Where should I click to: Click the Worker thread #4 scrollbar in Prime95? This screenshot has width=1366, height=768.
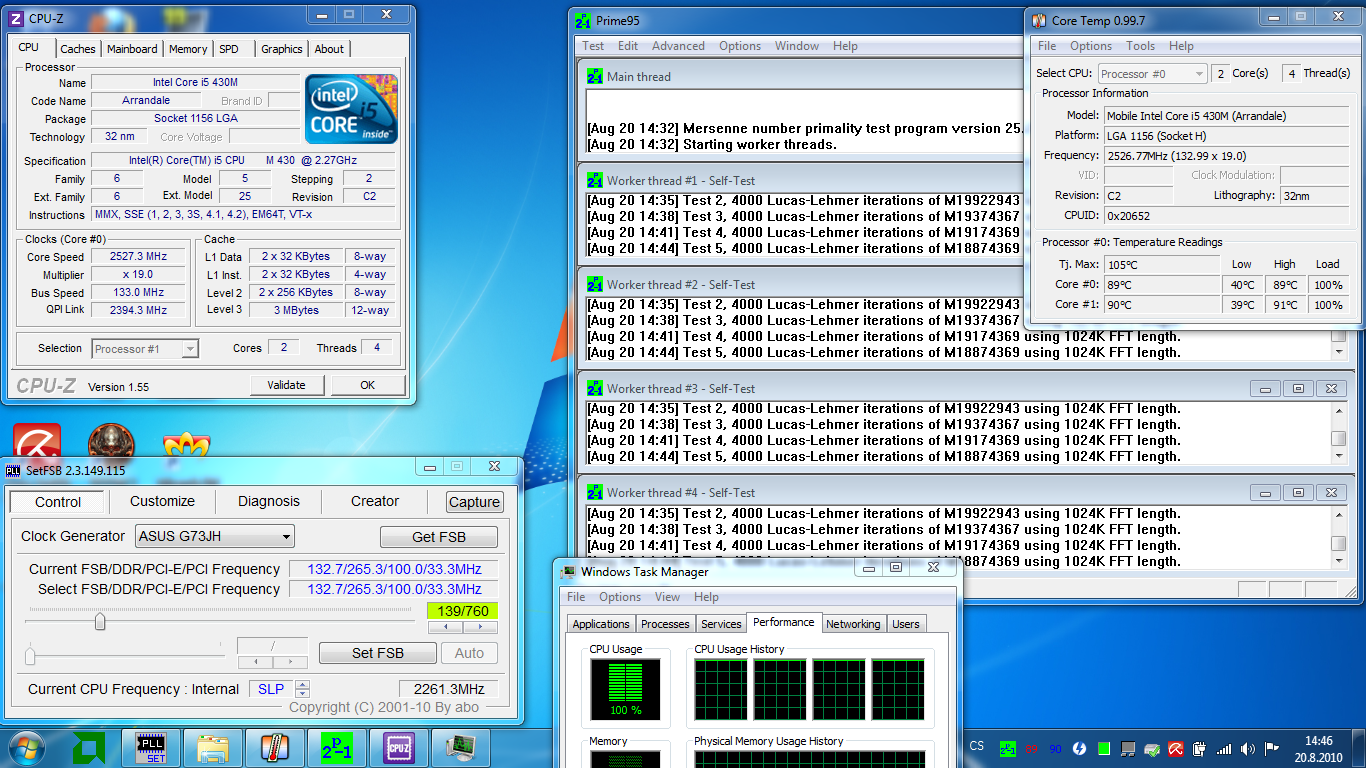[1338, 537]
